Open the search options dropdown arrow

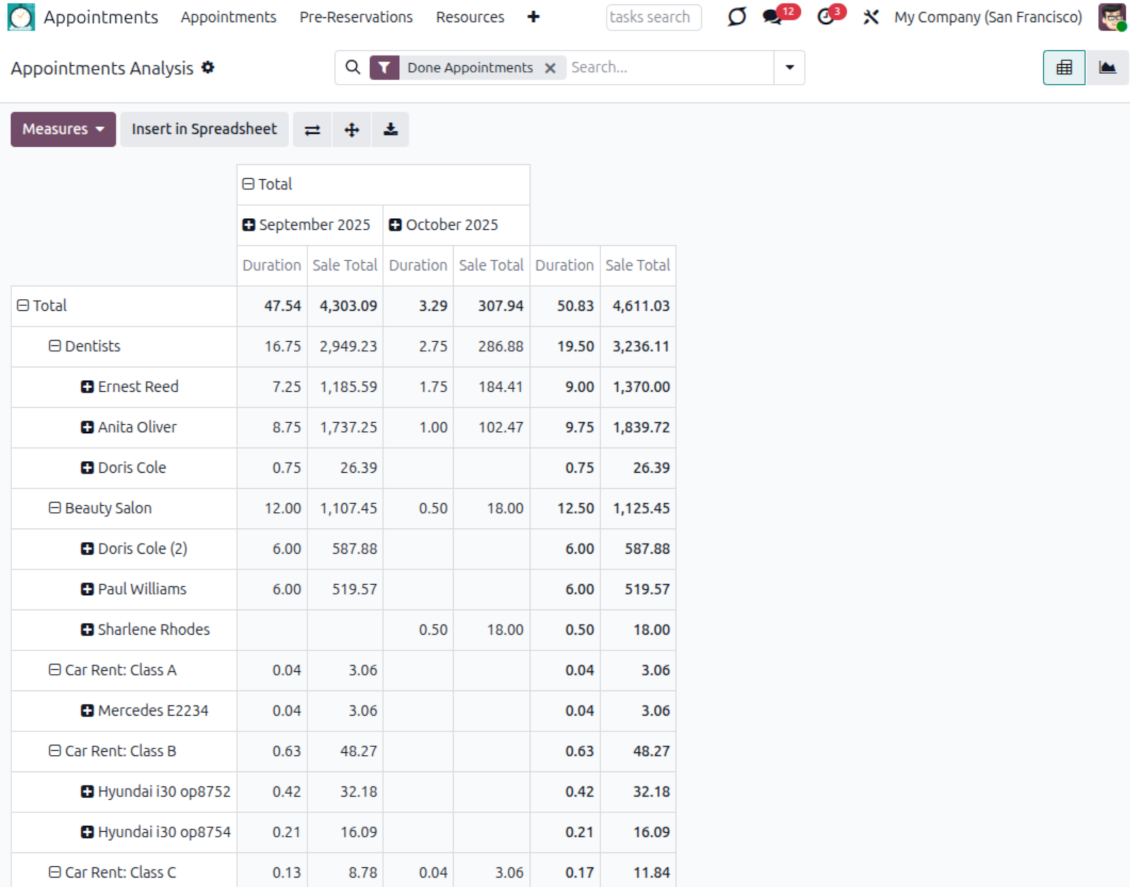789,68
